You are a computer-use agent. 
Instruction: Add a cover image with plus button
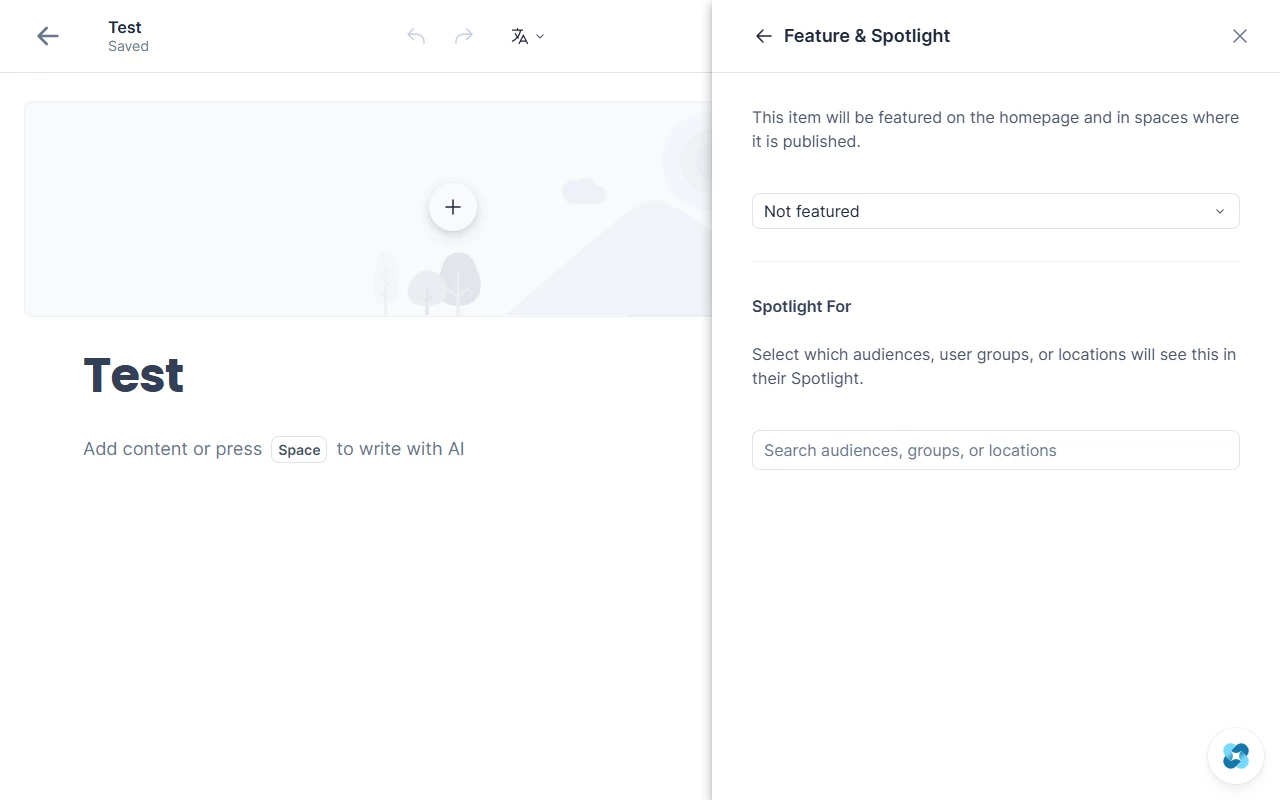tap(453, 207)
